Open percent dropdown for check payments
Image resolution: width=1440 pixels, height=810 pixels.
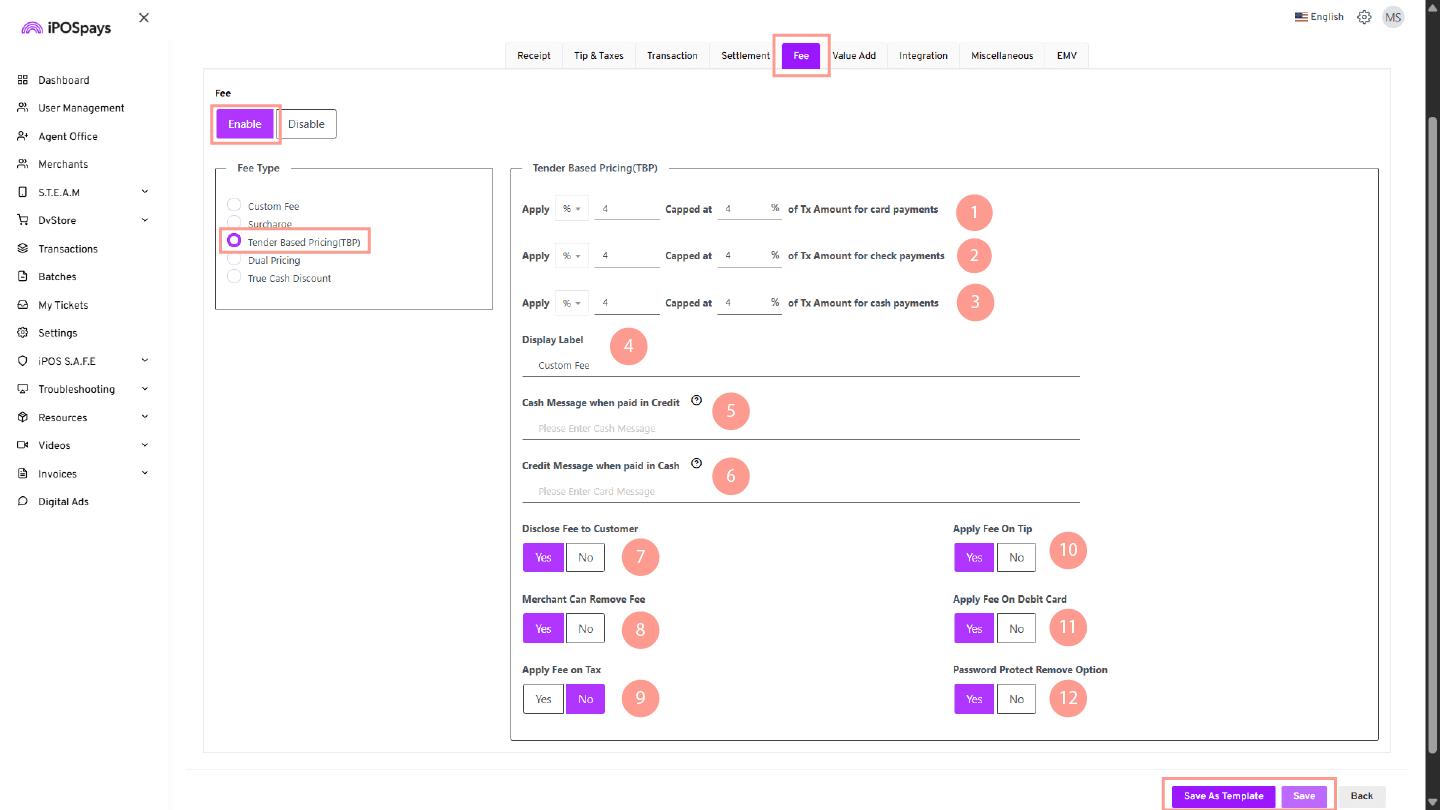pos(571,256)
